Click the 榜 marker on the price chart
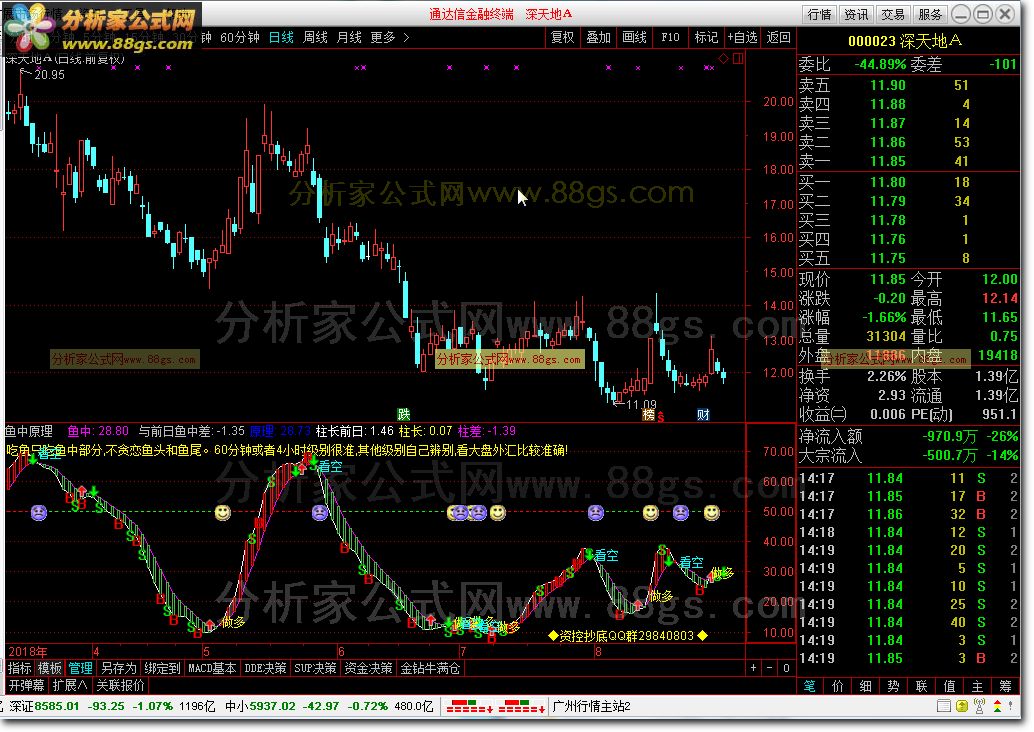 (649, 414)
